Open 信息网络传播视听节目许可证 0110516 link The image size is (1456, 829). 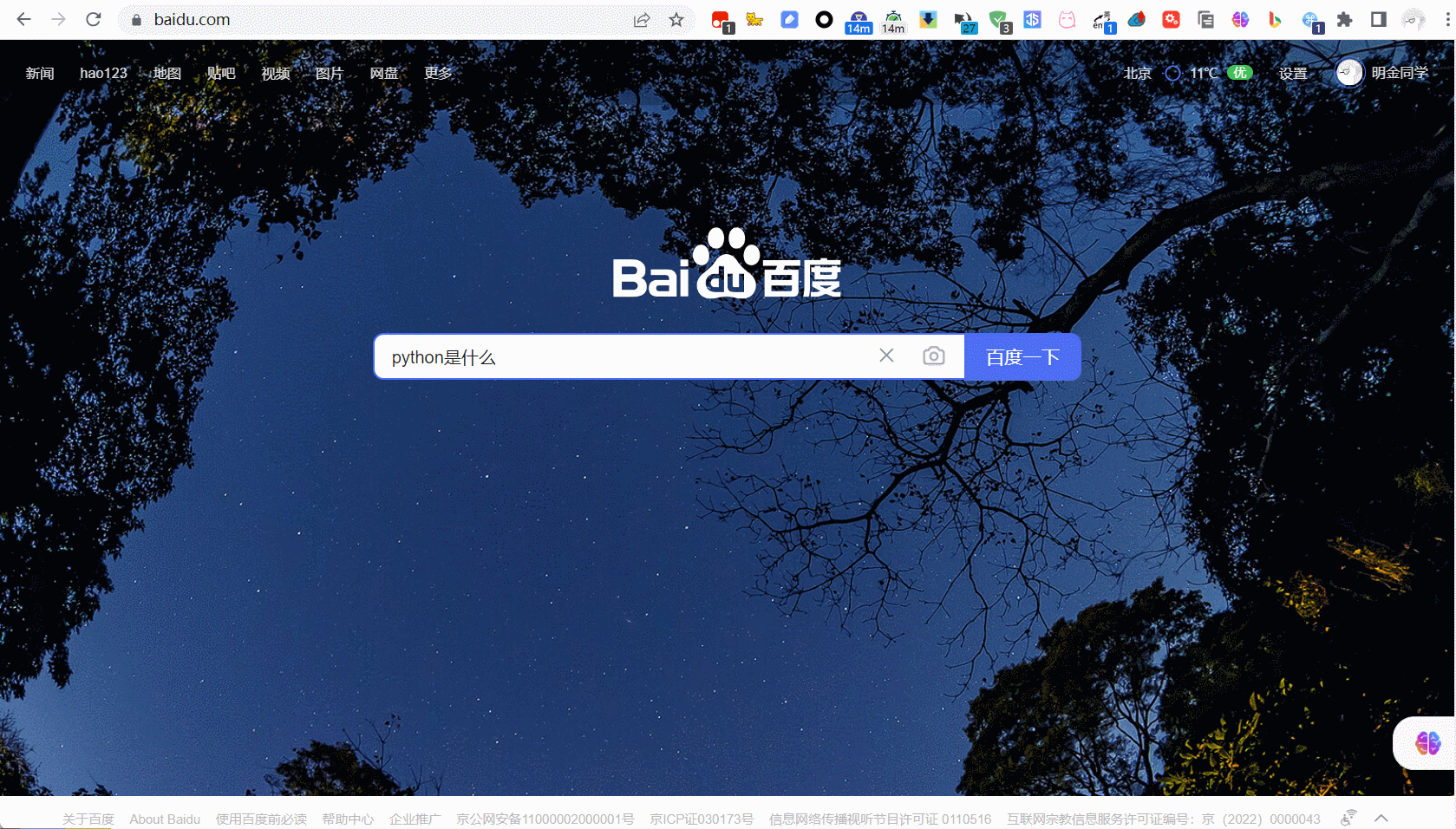[x=880, y=819]
